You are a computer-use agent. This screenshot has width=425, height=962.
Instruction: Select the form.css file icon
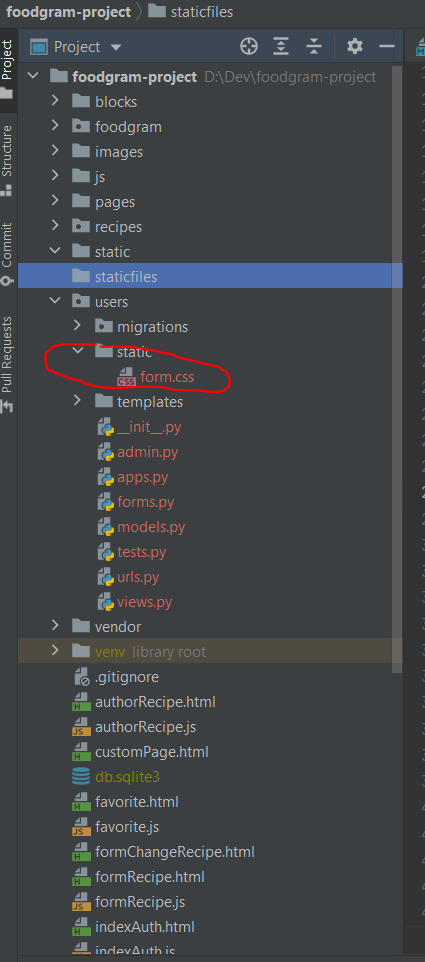point(127,377)
